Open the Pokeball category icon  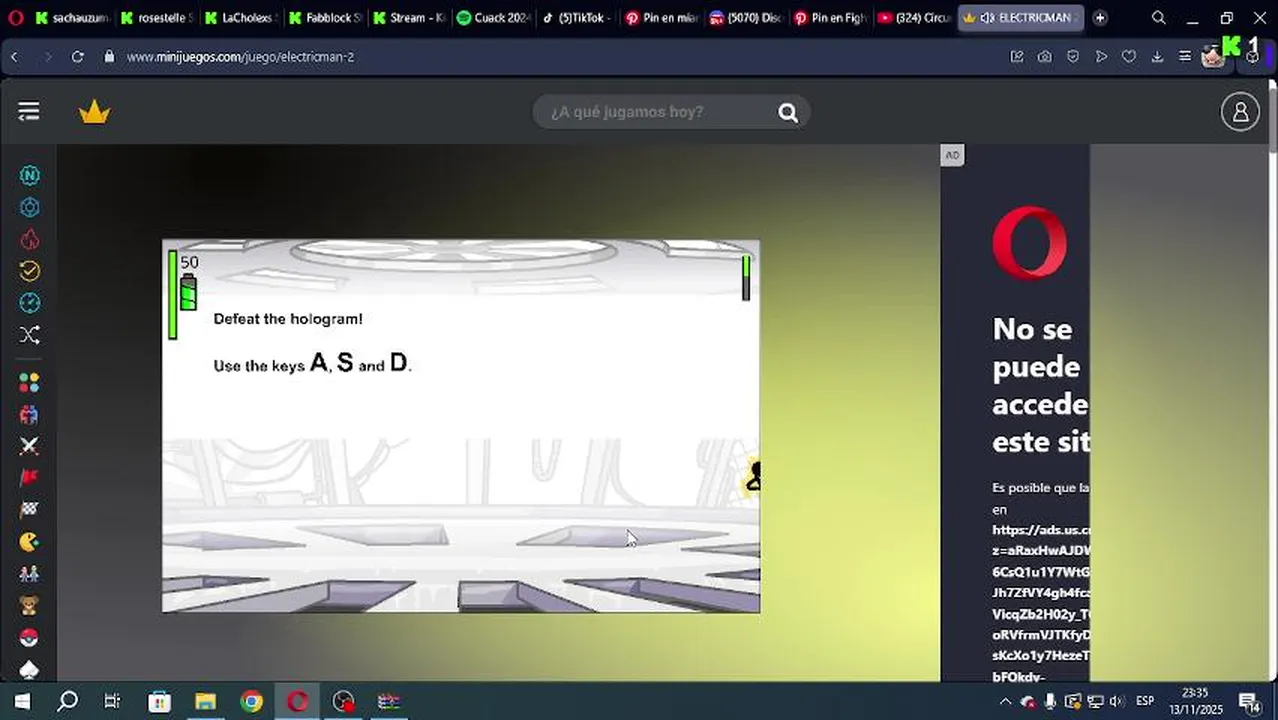click(30, 638)
